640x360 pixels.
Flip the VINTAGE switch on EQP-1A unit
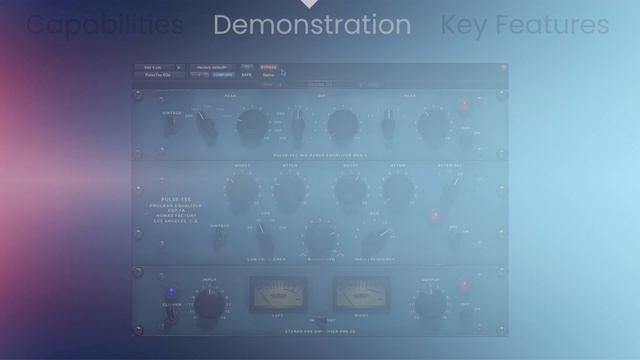220,239
